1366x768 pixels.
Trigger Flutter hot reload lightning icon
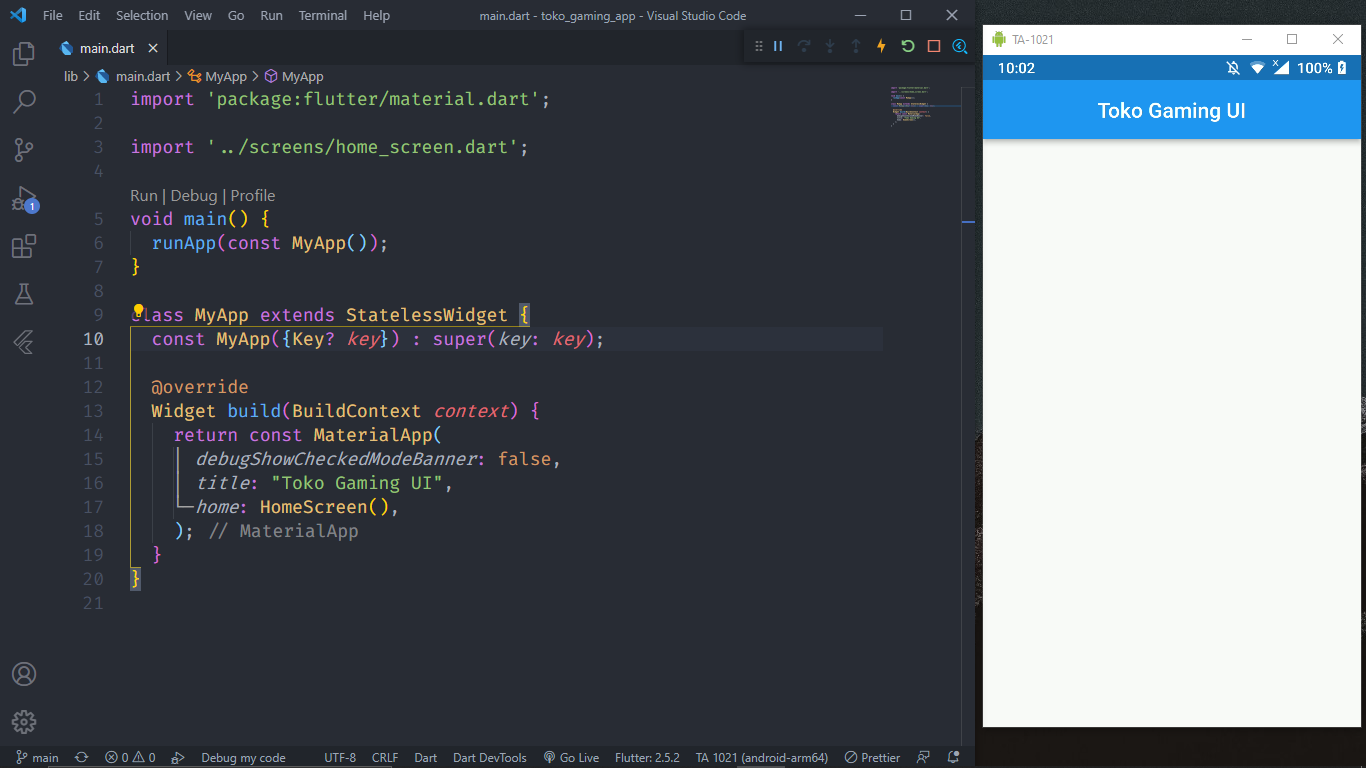881,46
